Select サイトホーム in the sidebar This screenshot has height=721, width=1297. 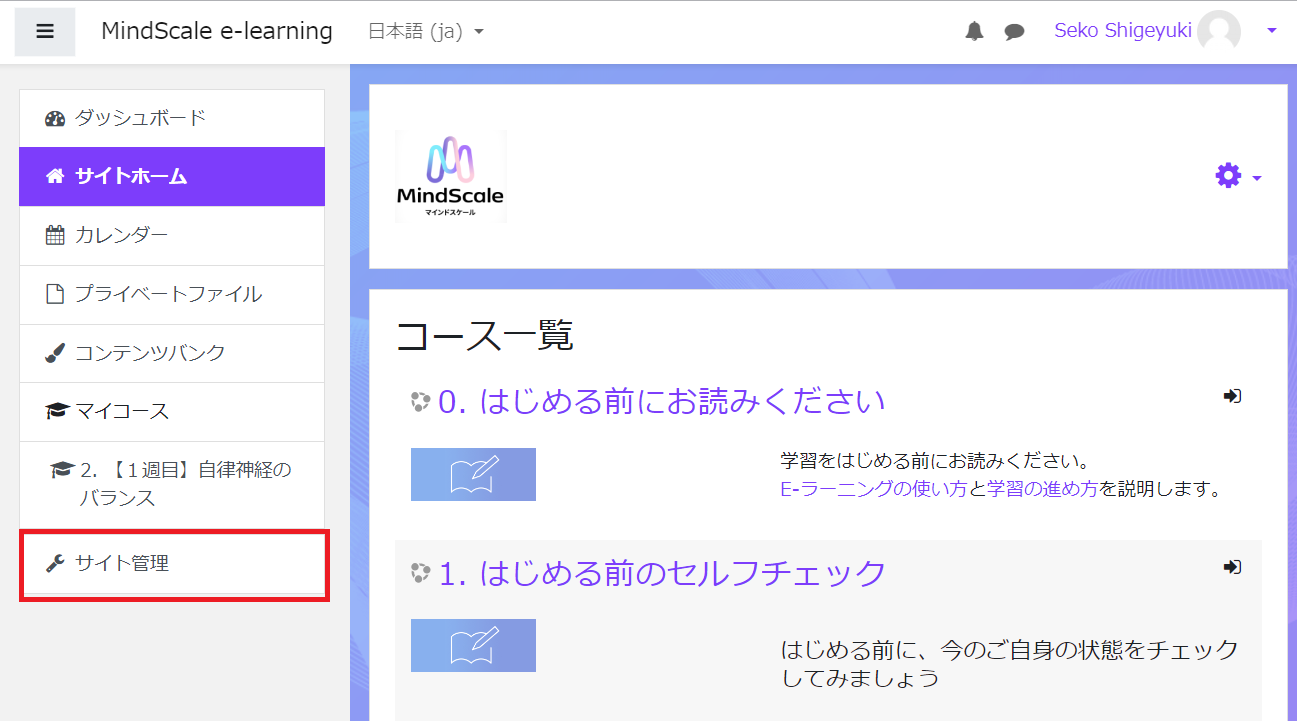(131, 176)
